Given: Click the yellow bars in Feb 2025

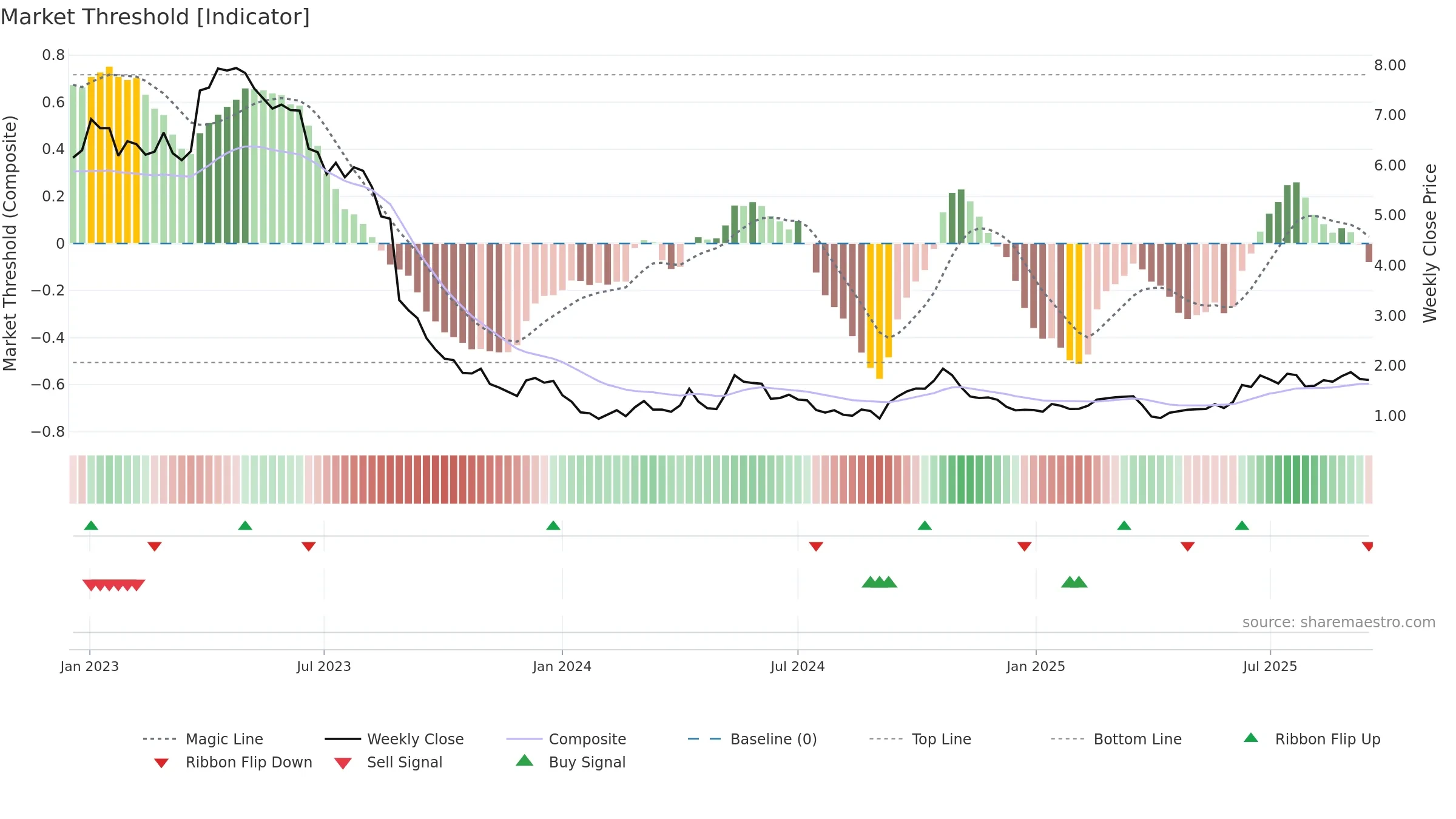Looking at the screenshot, I should point(1074,303).
